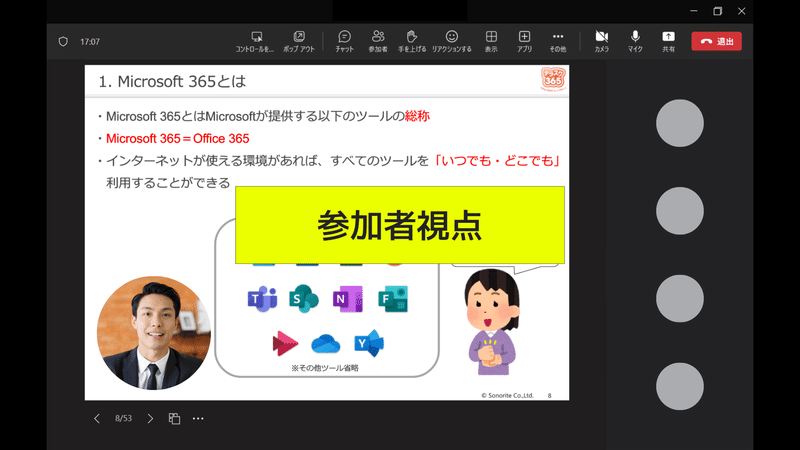Select the third participant avatar

coord(680,298)
